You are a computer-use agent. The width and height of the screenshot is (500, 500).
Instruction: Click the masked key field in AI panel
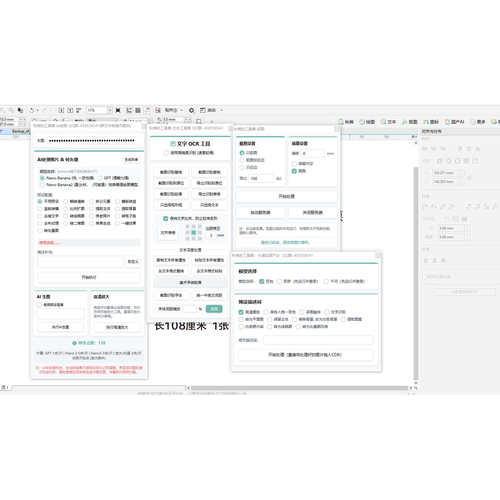(x=92, y=141)
